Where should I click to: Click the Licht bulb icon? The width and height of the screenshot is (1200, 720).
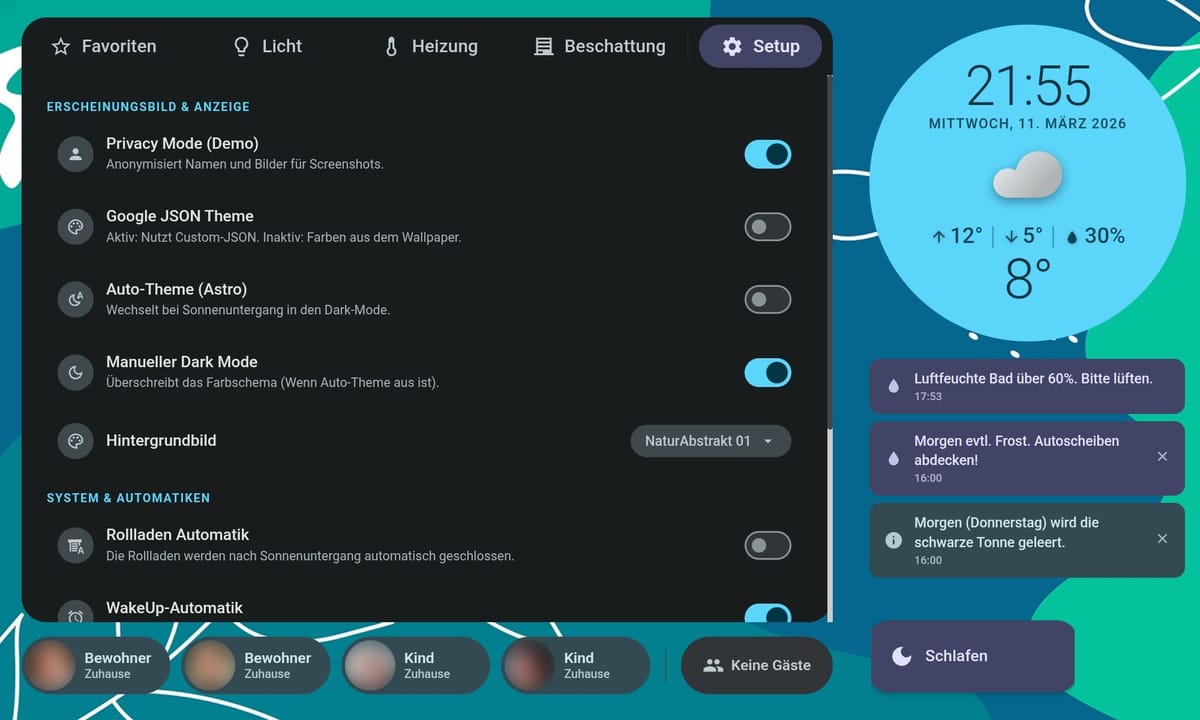pos(241,46)
